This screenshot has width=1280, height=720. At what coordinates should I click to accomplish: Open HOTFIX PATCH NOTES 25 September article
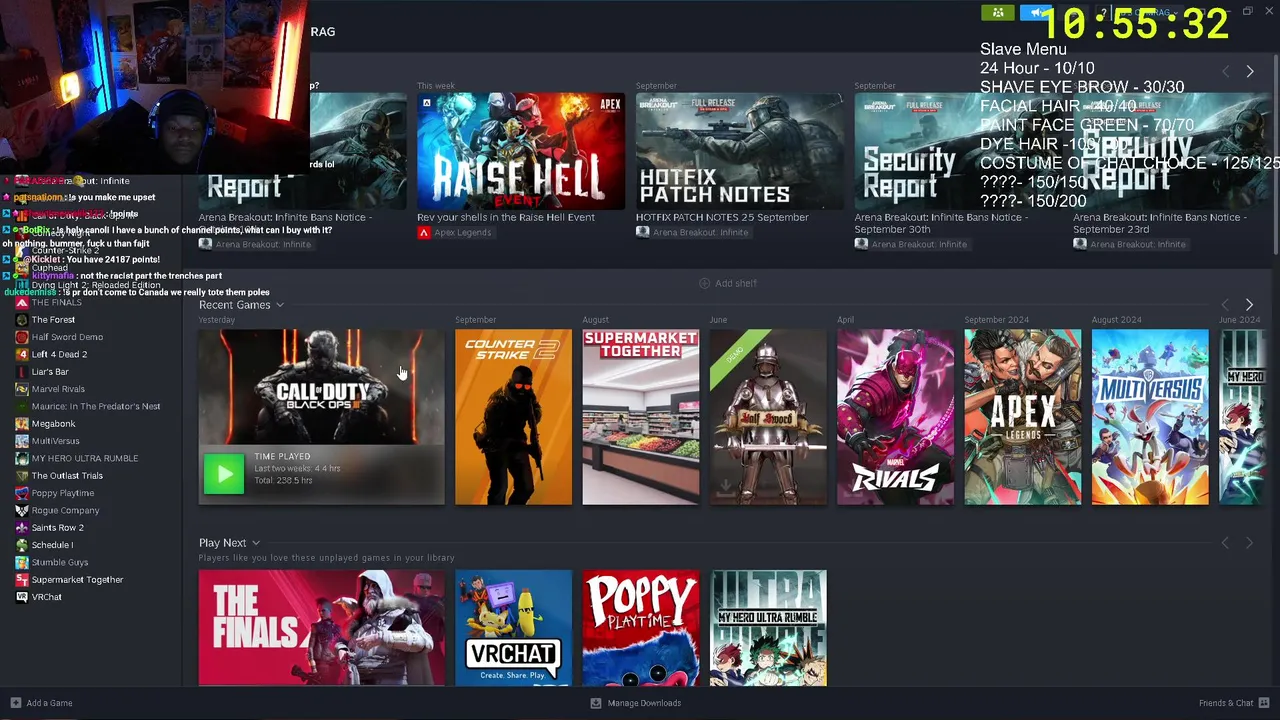point(722,217)
